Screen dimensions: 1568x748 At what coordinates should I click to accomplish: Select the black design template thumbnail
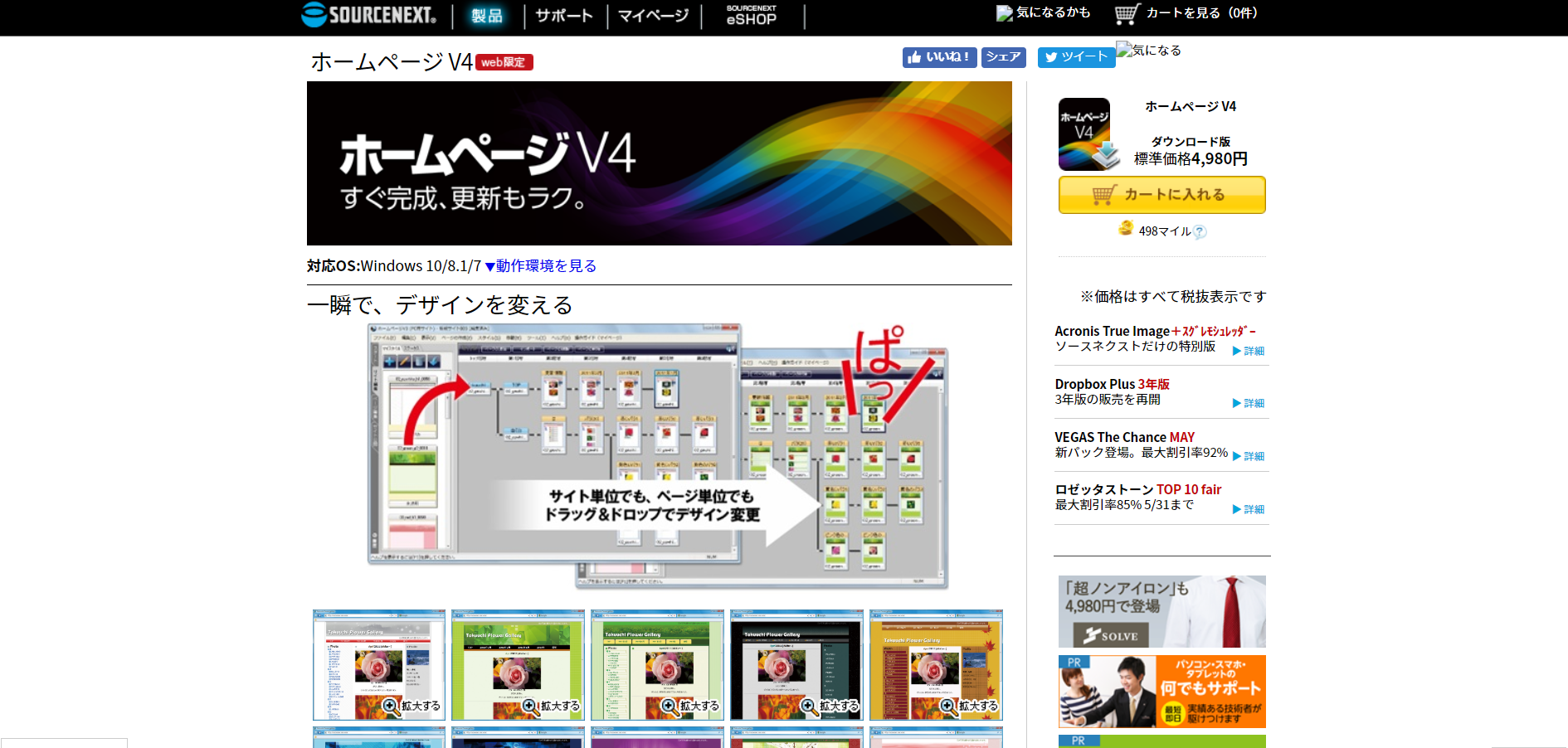click(x=796, y=665)
